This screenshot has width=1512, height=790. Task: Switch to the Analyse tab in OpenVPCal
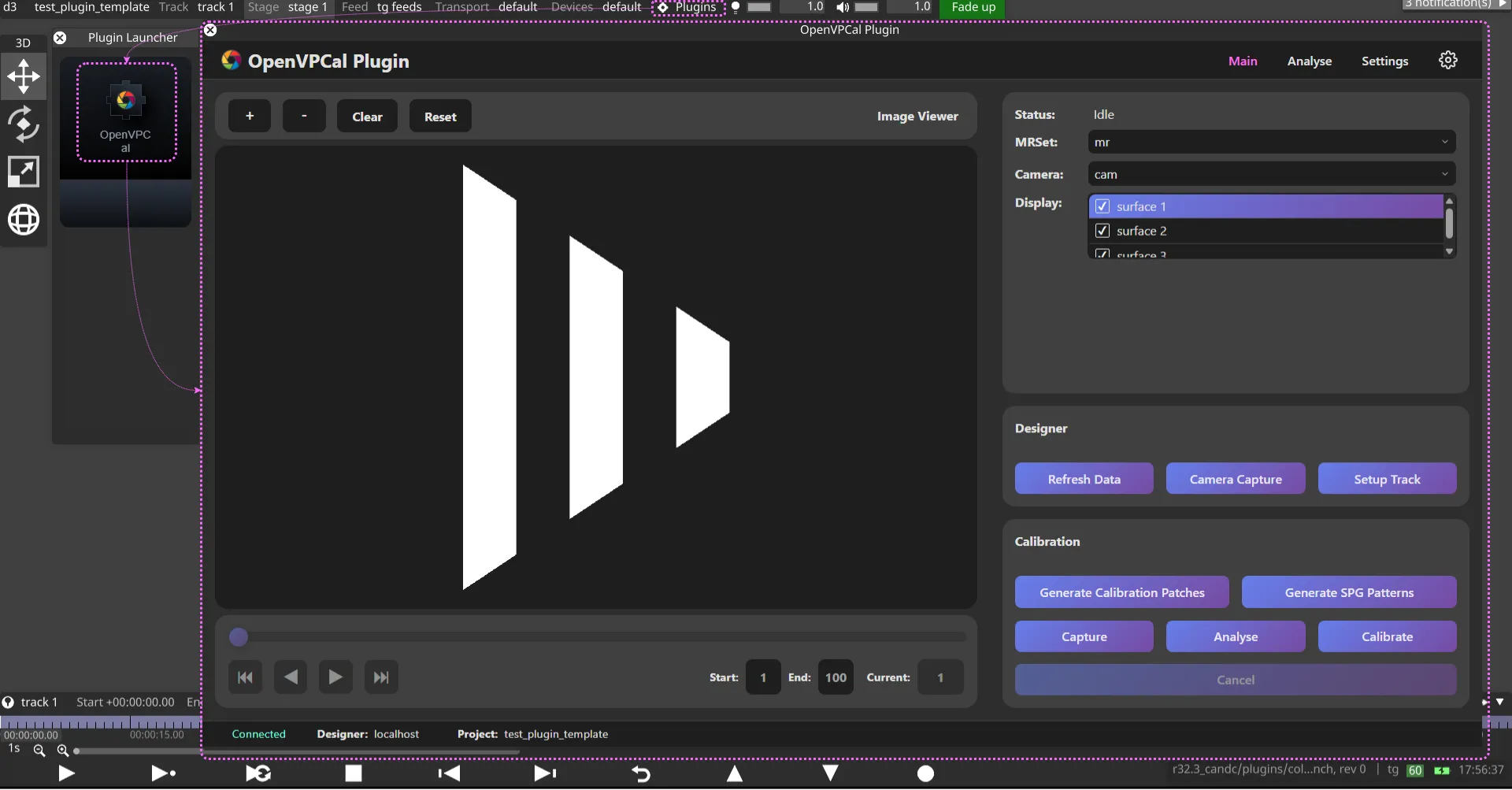tap(1310, 61)
